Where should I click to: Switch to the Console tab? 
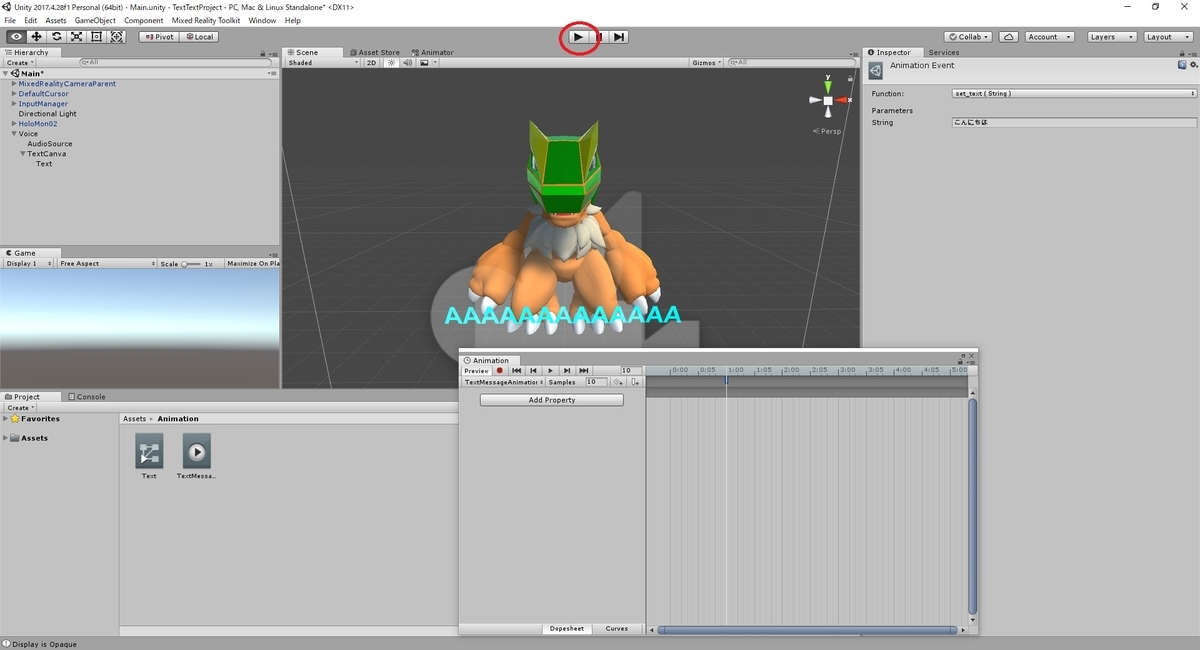point(87,397)
